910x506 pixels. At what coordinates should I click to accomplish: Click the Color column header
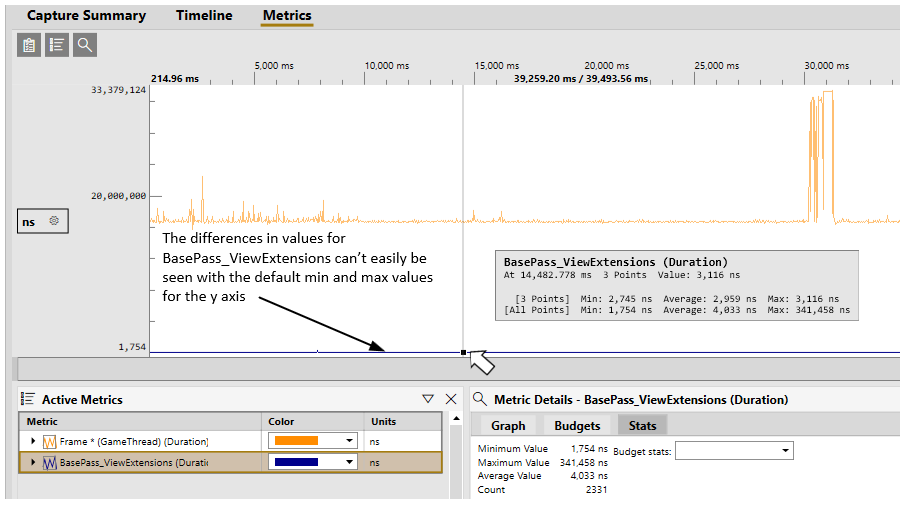(x=313, y=422)
